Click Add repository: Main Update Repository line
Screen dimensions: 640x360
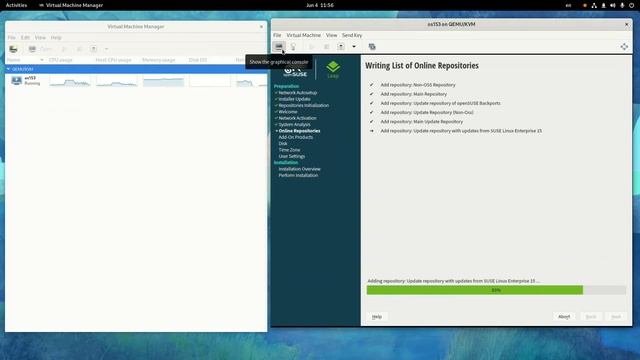pyautogui.click(x=422, y=122)
